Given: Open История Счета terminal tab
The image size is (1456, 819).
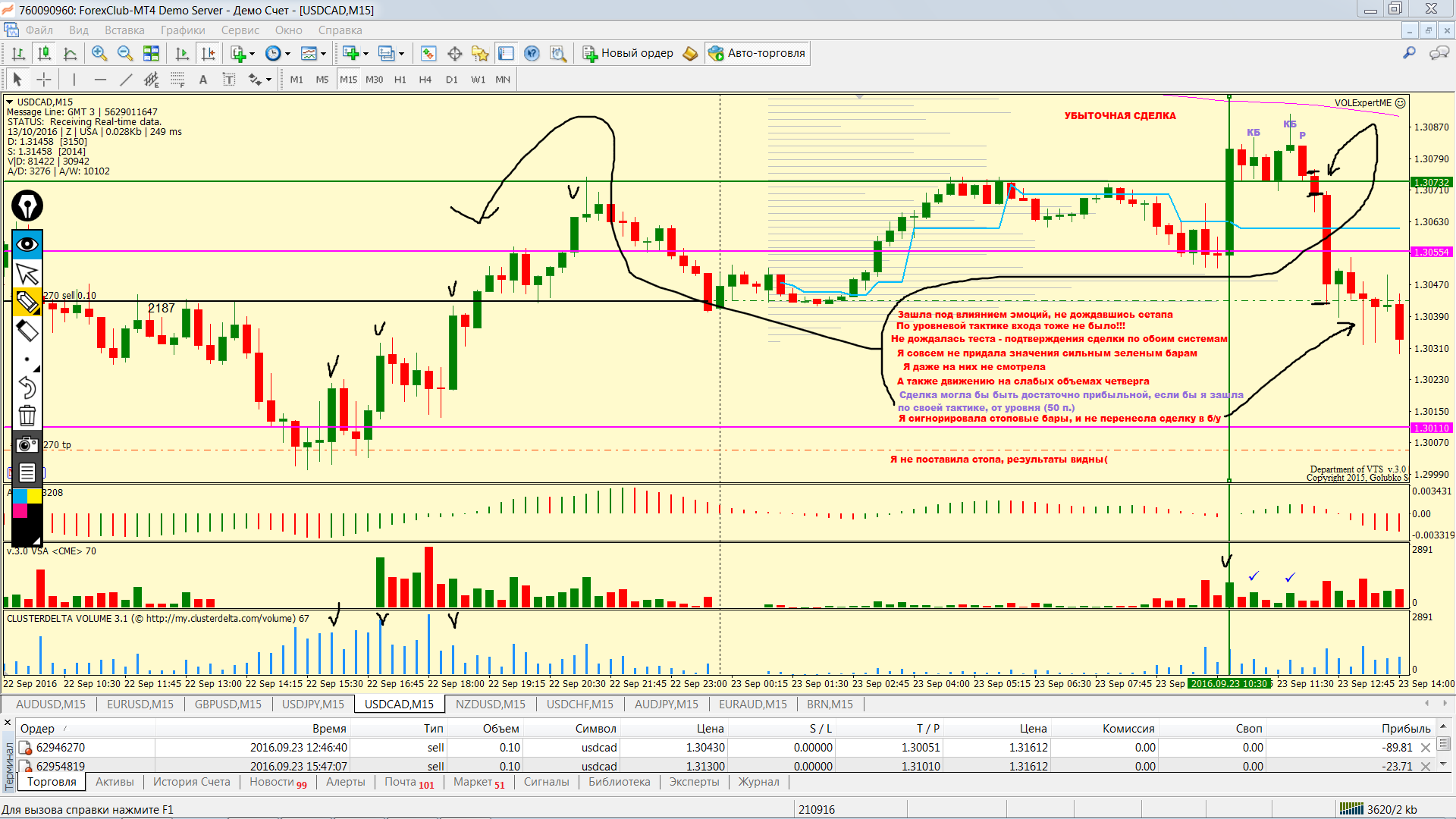Looking at the screenshot, I should [191, 782].
